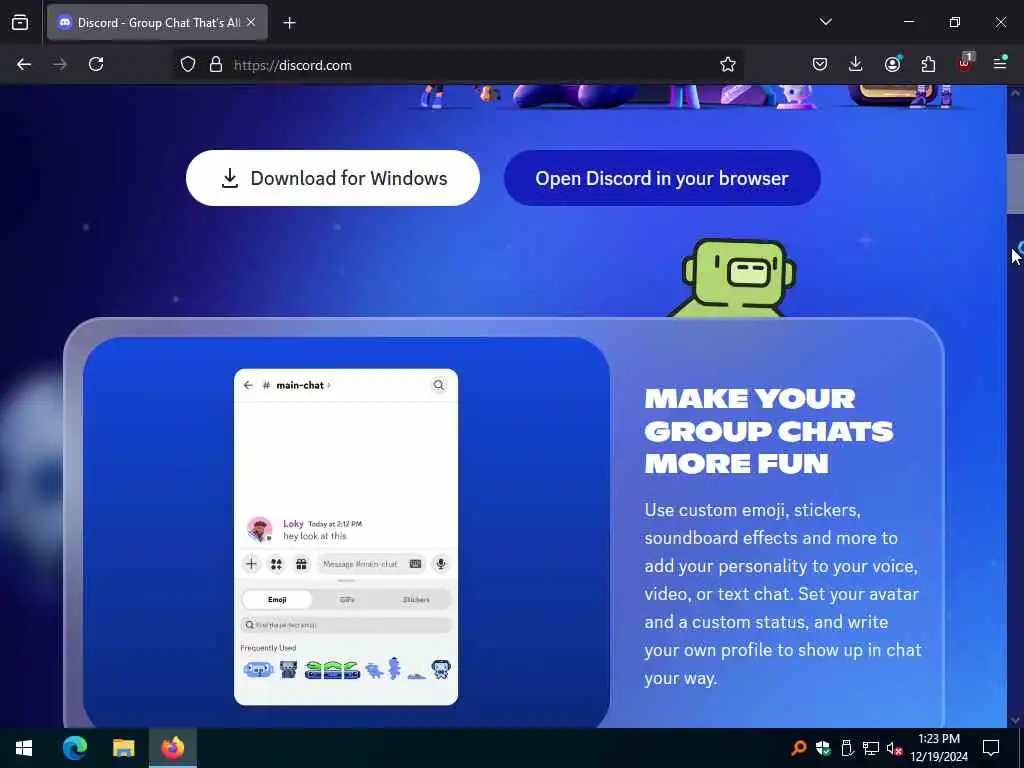Open the tracking protection shield icon

coord(188,65)
